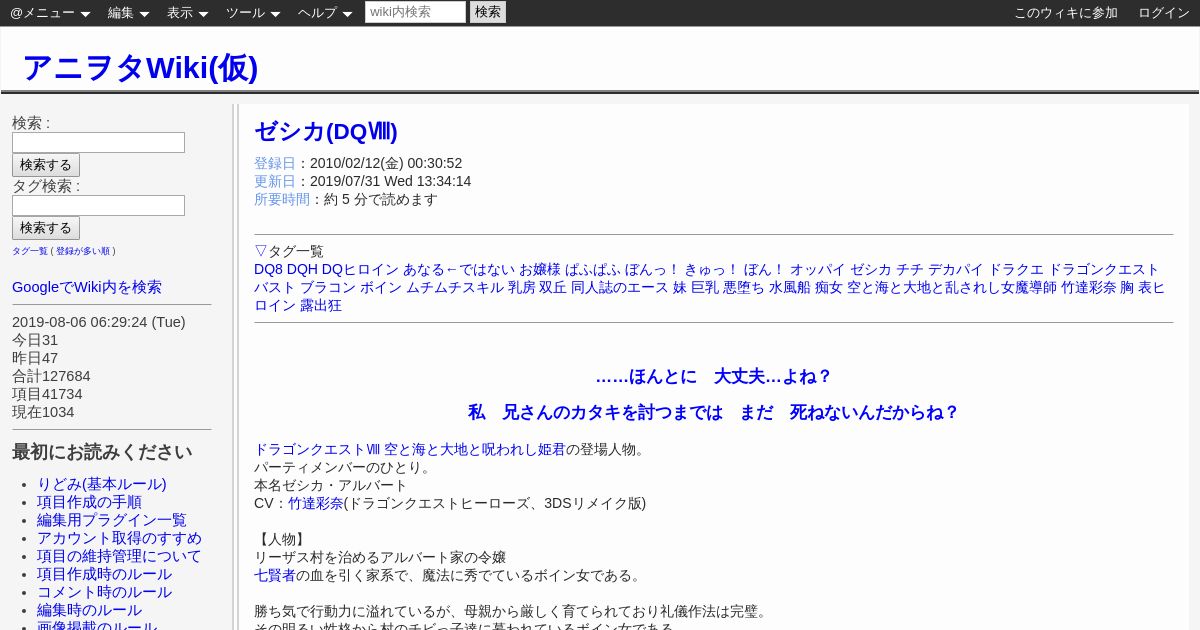Screen dimensions: 1200x630
Task: Focus the wiki内検索 input field
Action: coord(415,12)
